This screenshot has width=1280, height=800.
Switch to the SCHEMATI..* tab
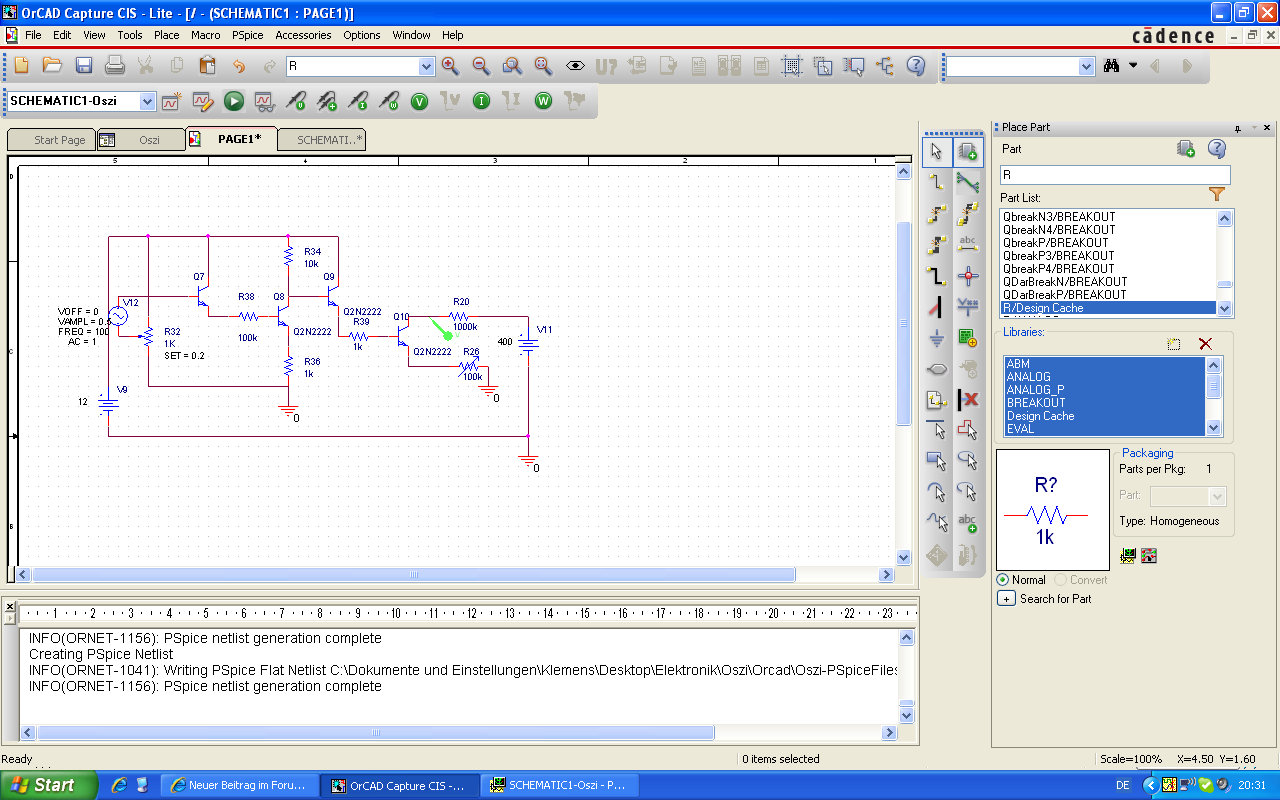[321, 140]
